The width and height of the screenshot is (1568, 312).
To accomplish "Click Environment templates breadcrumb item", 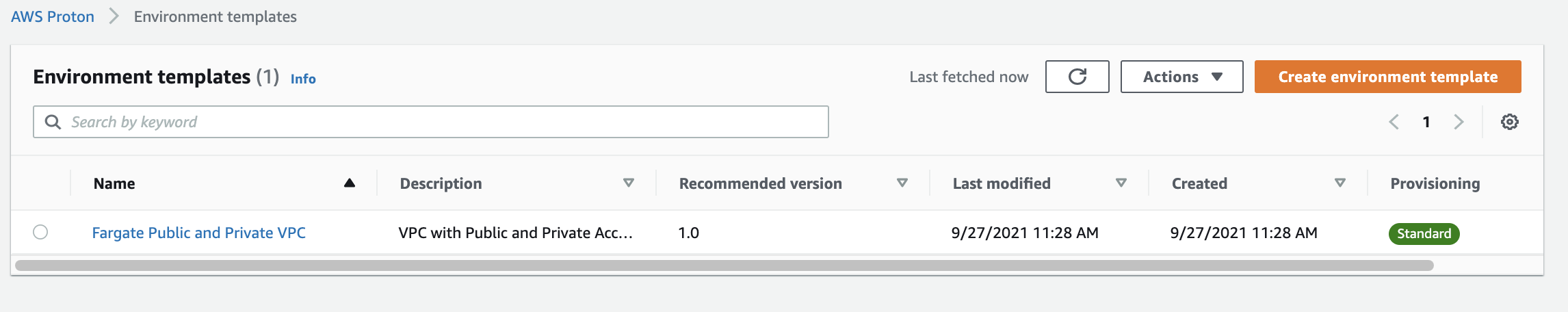I will pyautogui.click(x=215, y=16).
